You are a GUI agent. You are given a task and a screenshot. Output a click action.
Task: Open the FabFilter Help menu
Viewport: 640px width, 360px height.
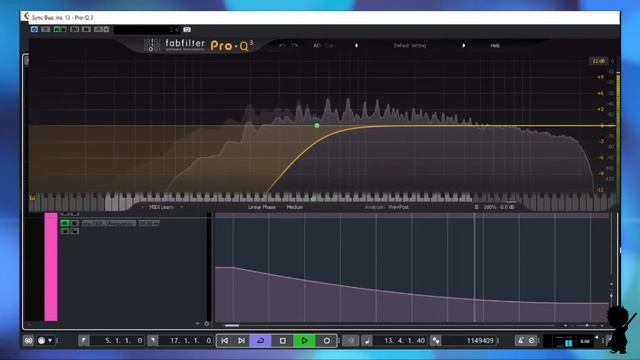[x=495, y=46]
